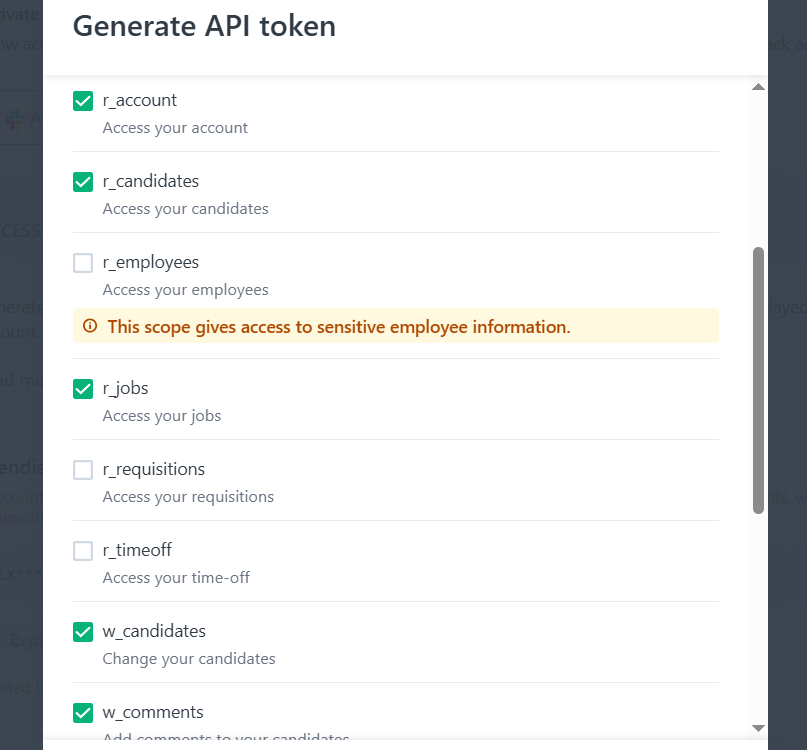This screenshot has width=807, height=750.
Task: Click the sensitive employee information warning banner
Action: tap(396, 326)
